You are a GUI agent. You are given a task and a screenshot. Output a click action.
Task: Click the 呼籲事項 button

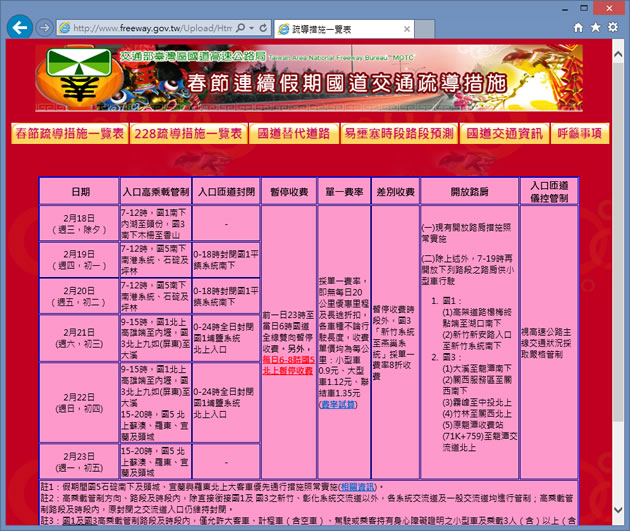click(x=580, y=133)
